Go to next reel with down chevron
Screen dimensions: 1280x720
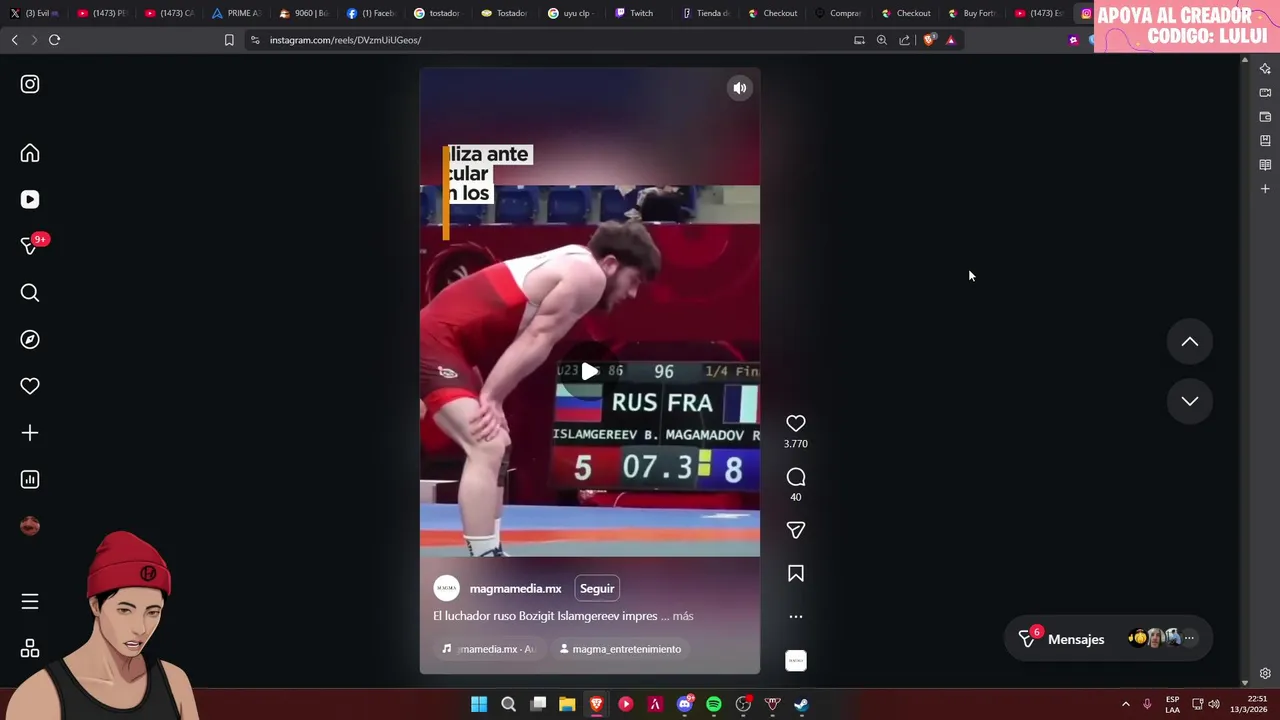[x=1190, y=401]
